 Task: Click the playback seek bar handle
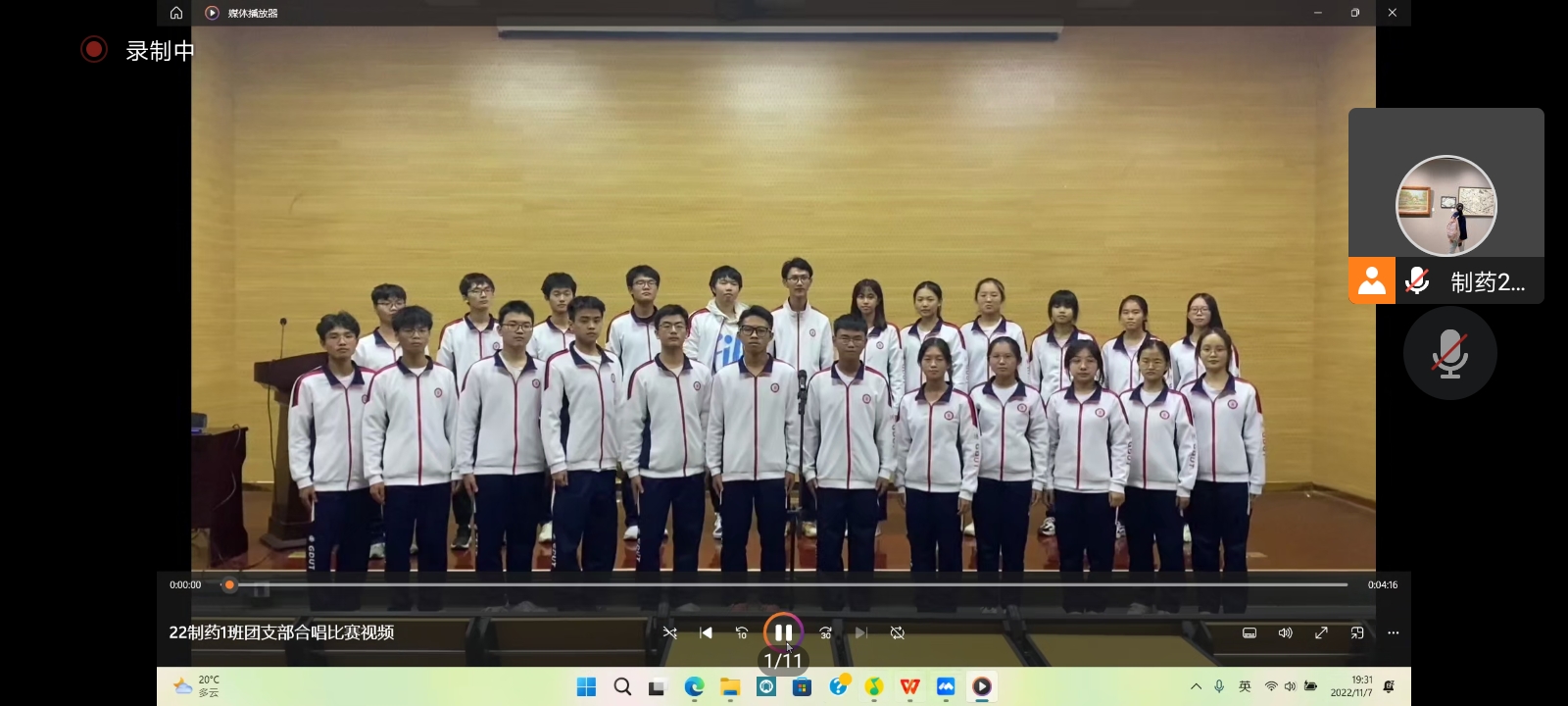click(x=229, y=585)
